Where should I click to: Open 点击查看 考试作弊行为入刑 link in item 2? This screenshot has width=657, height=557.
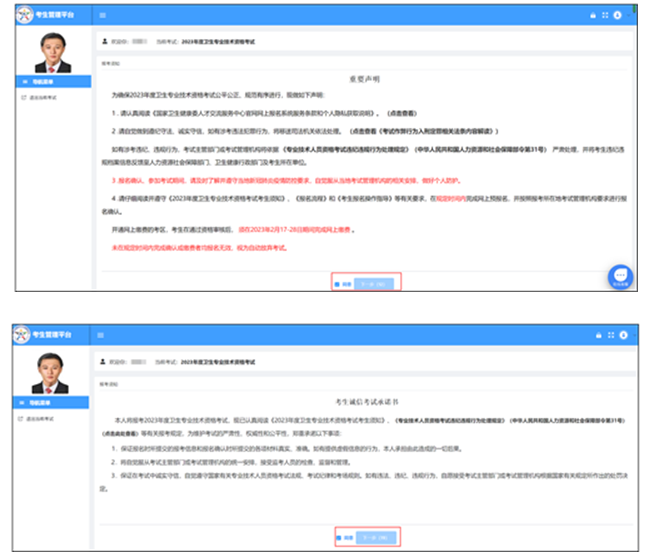pyautogui.click(x=424, y=131)
